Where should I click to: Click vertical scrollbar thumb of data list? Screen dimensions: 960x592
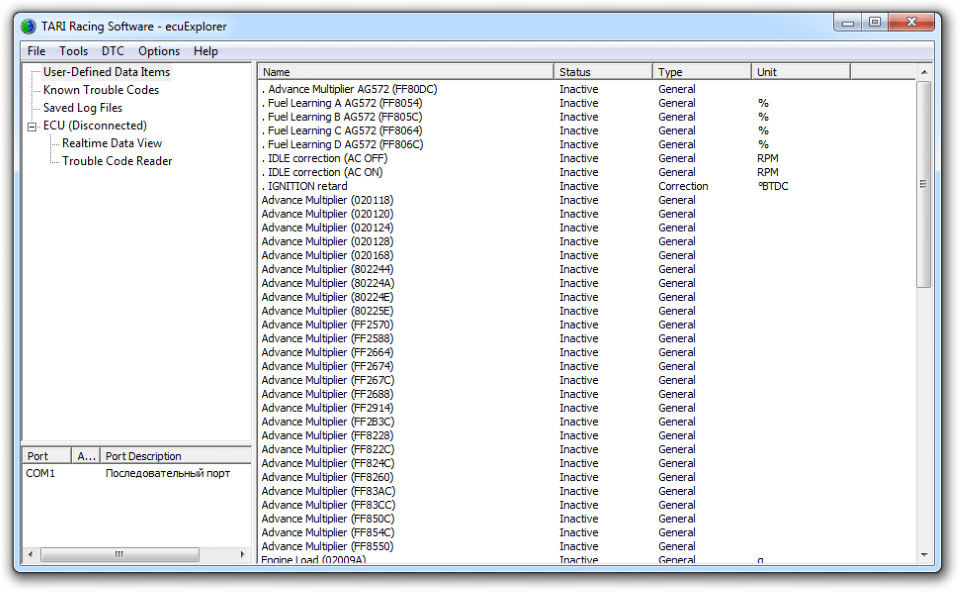tap(924, 184)
